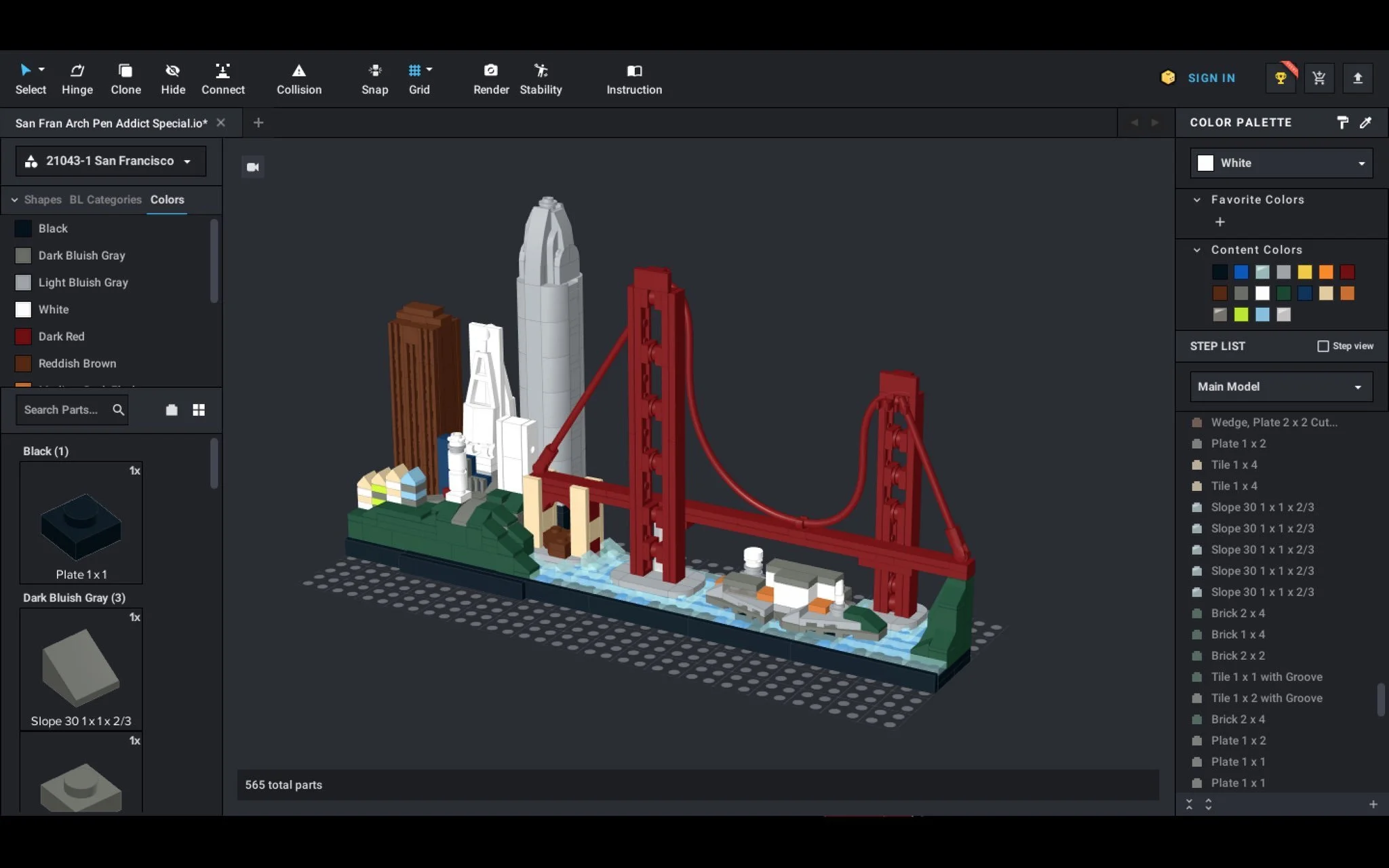Open the Render tool
This screenshot has height=868, width=1389.
click(490, 79)
